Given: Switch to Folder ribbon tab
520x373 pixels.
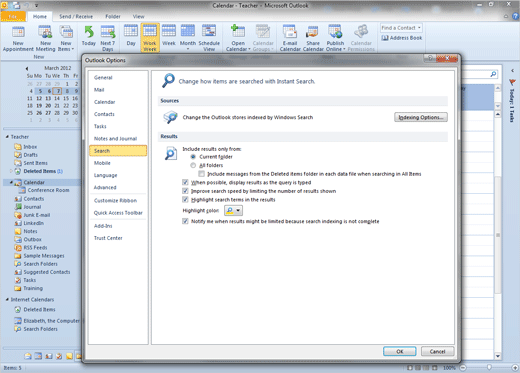Looking at the screenshot, I should click(113, 16).
